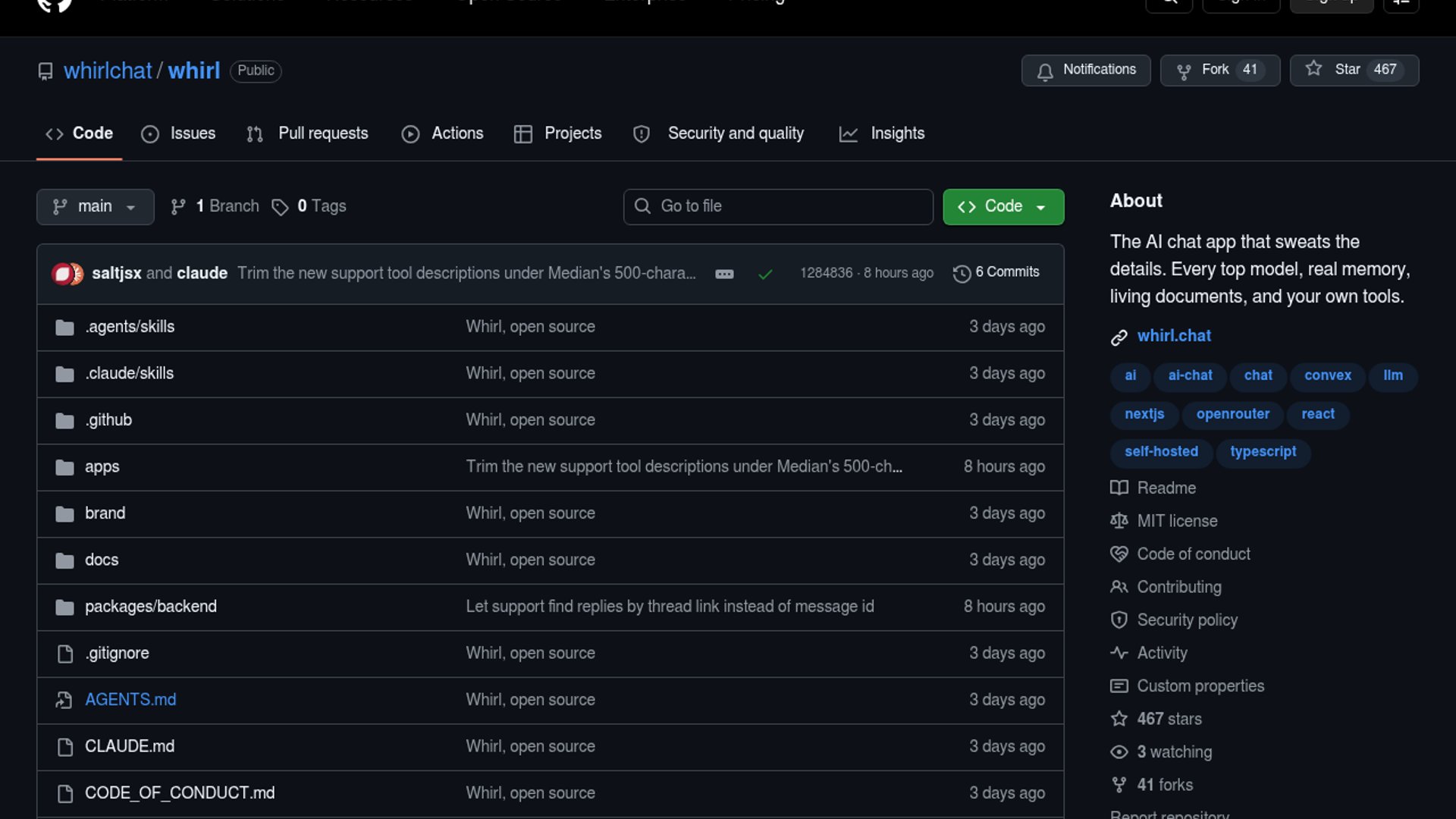1456x819 pixels.
Task: Open the 6 Commits history link
Action: pyautogui.click(x=996, y=272)
